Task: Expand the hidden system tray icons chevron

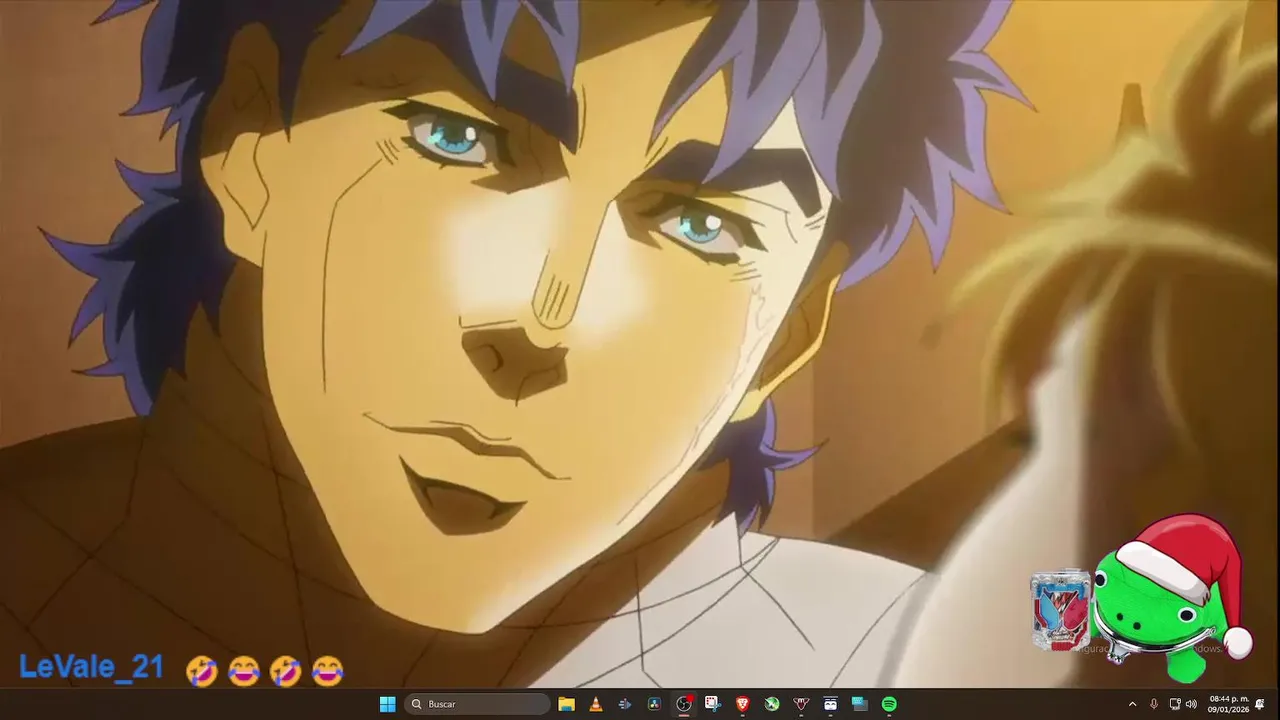Action: [x=1132, y=704]
